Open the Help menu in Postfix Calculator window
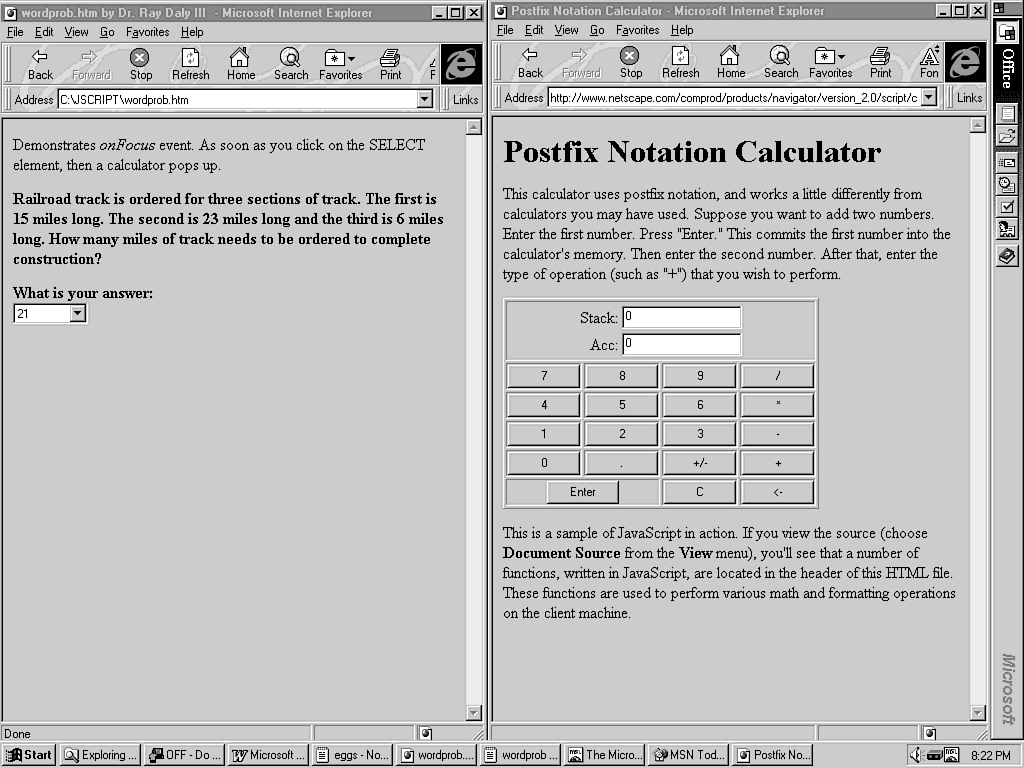1024x768 pixels. click(x=682, y=30)
